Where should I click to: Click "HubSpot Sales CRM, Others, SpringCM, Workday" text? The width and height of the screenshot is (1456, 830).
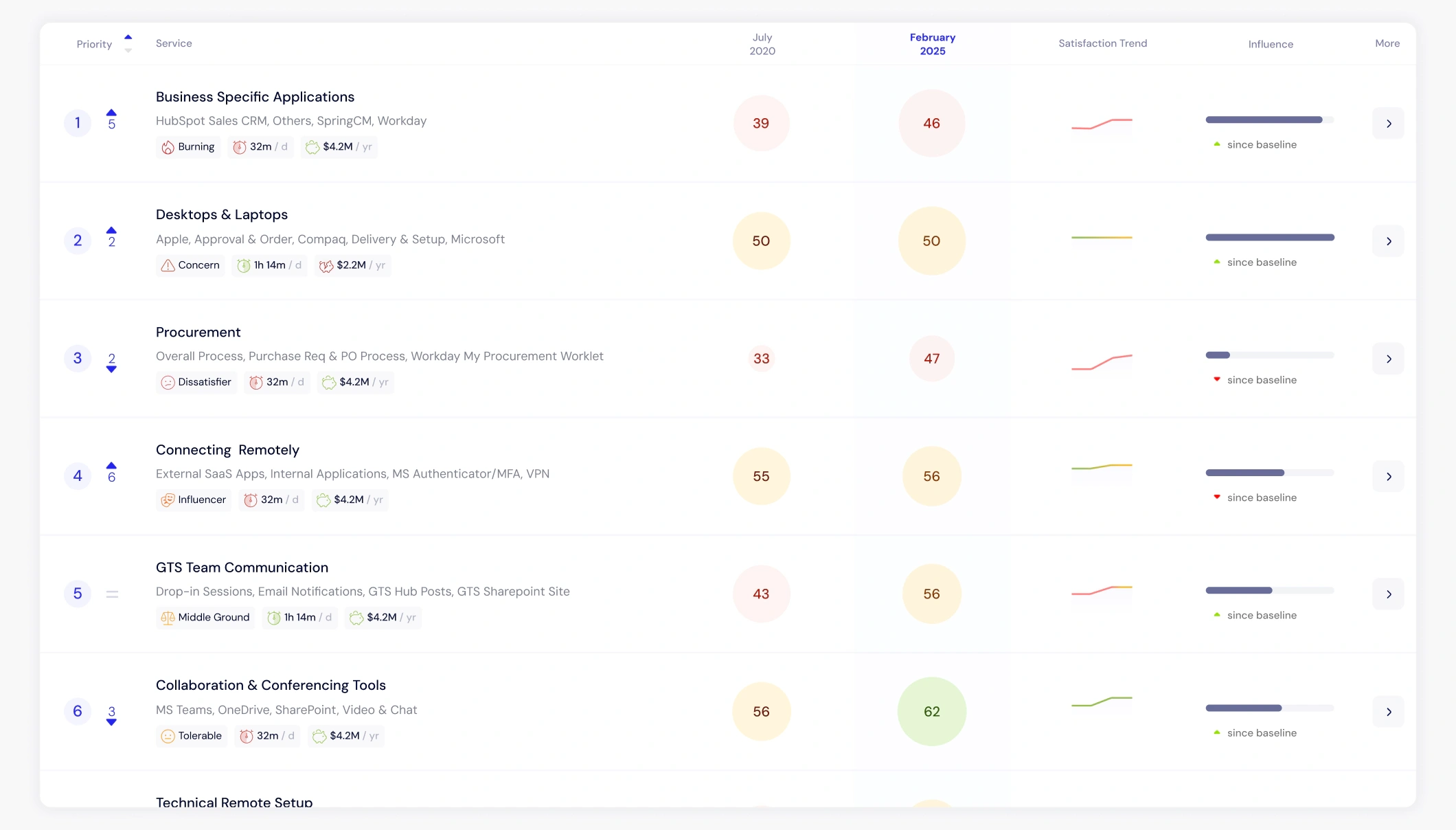tap(291, 121)
